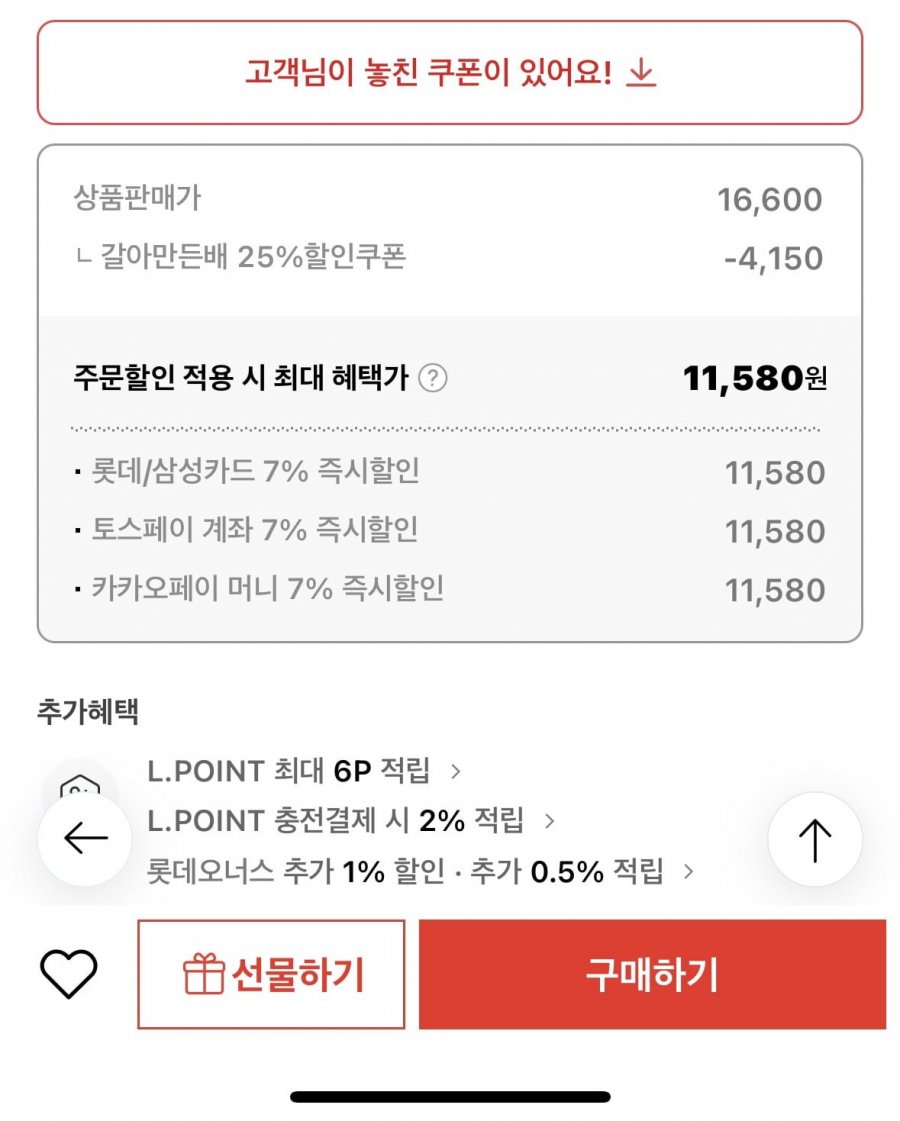Open L.POINT 충전결제 2% 적립 details
The height and width of the screenshot is (1121, 900).
[x=336, y=821]
